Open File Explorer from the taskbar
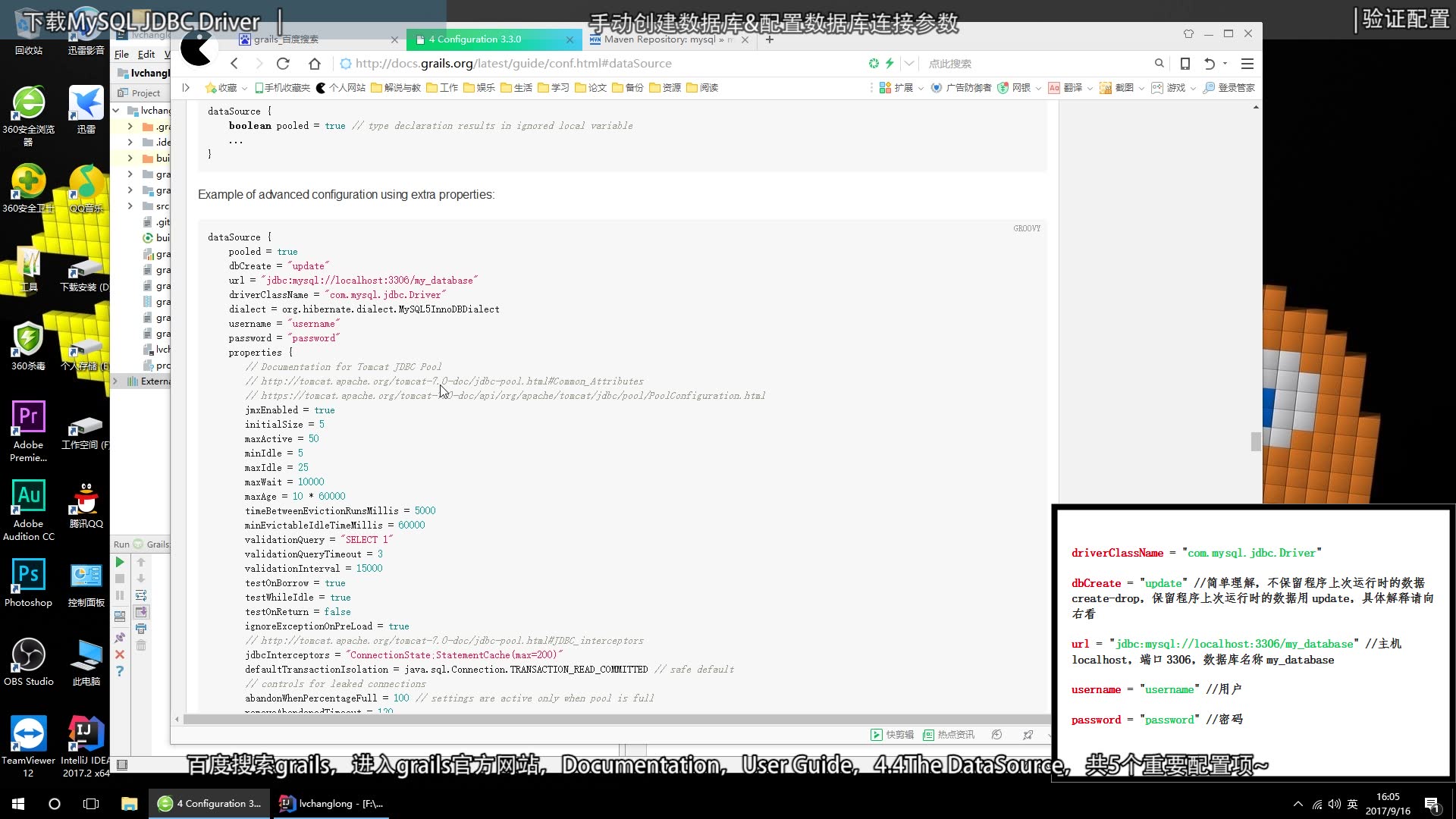1456x819 pixels. [x=130, y=804]
